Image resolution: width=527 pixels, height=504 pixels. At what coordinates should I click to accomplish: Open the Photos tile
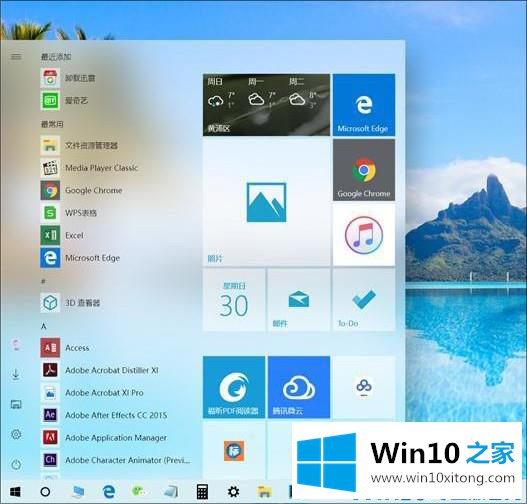[x=266, y=203]
